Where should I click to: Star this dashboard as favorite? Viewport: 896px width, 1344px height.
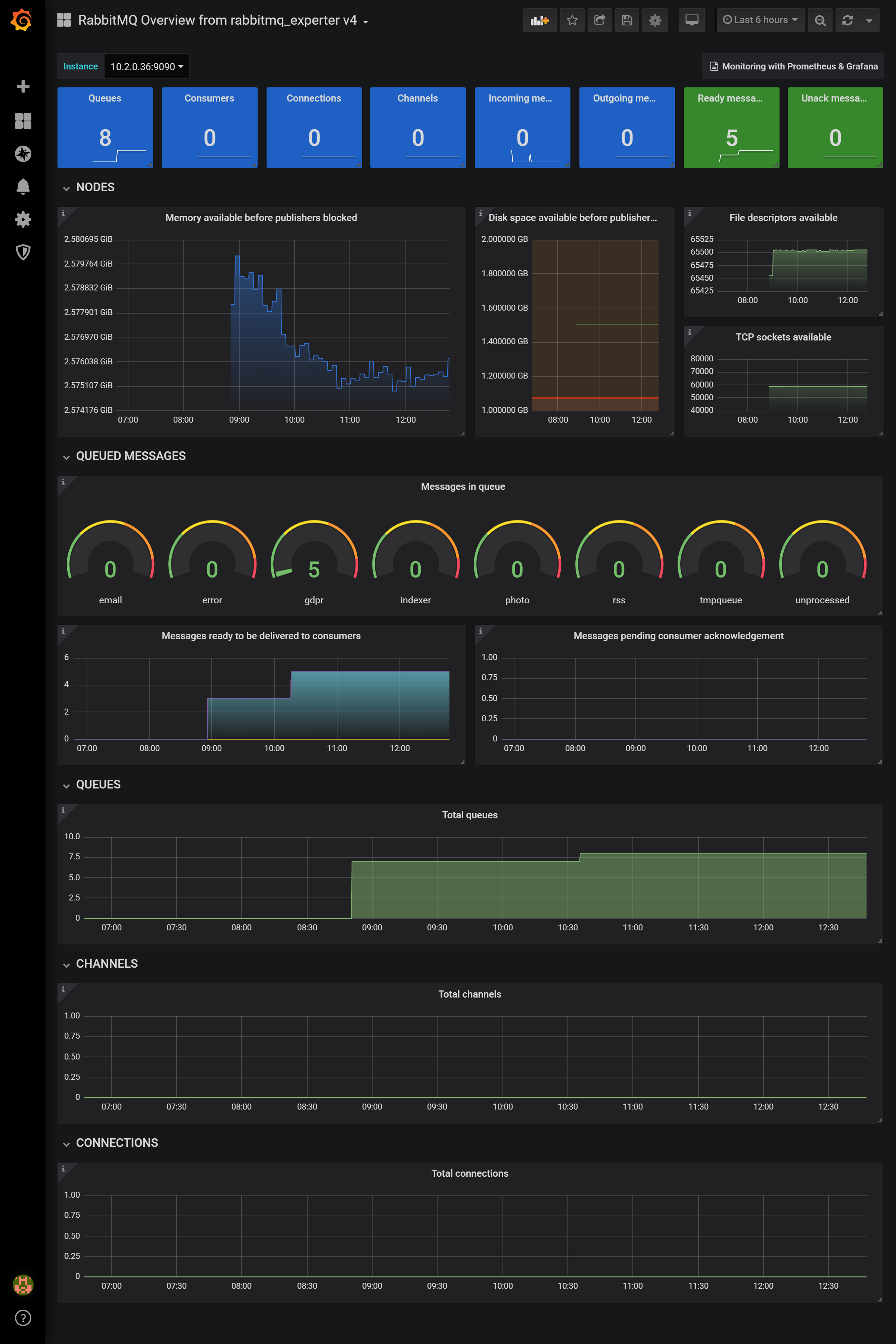point(572,21)
